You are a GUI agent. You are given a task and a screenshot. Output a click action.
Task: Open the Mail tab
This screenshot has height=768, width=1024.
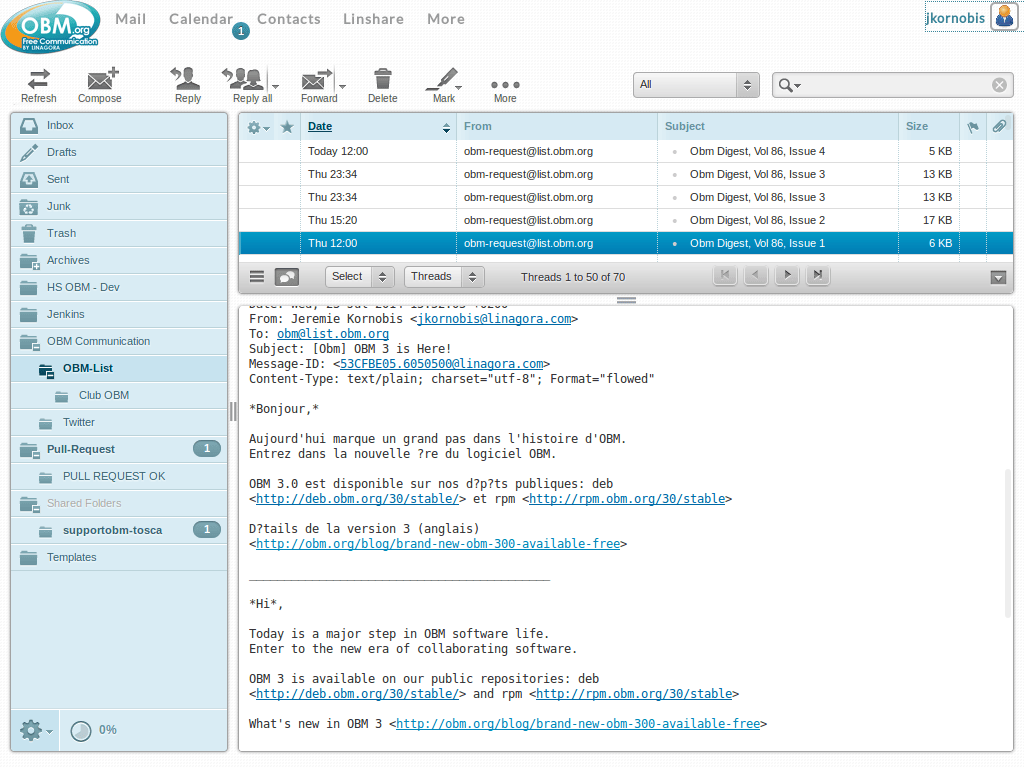click(131, 19)
